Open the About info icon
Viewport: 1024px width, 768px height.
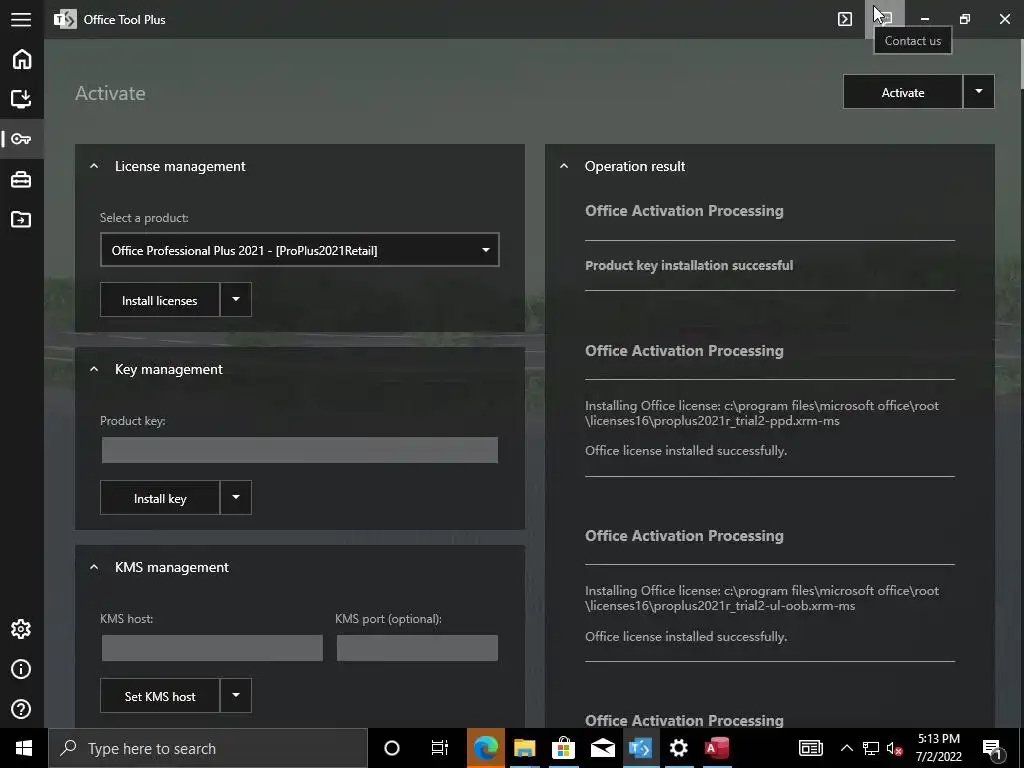tap(22, 669)
